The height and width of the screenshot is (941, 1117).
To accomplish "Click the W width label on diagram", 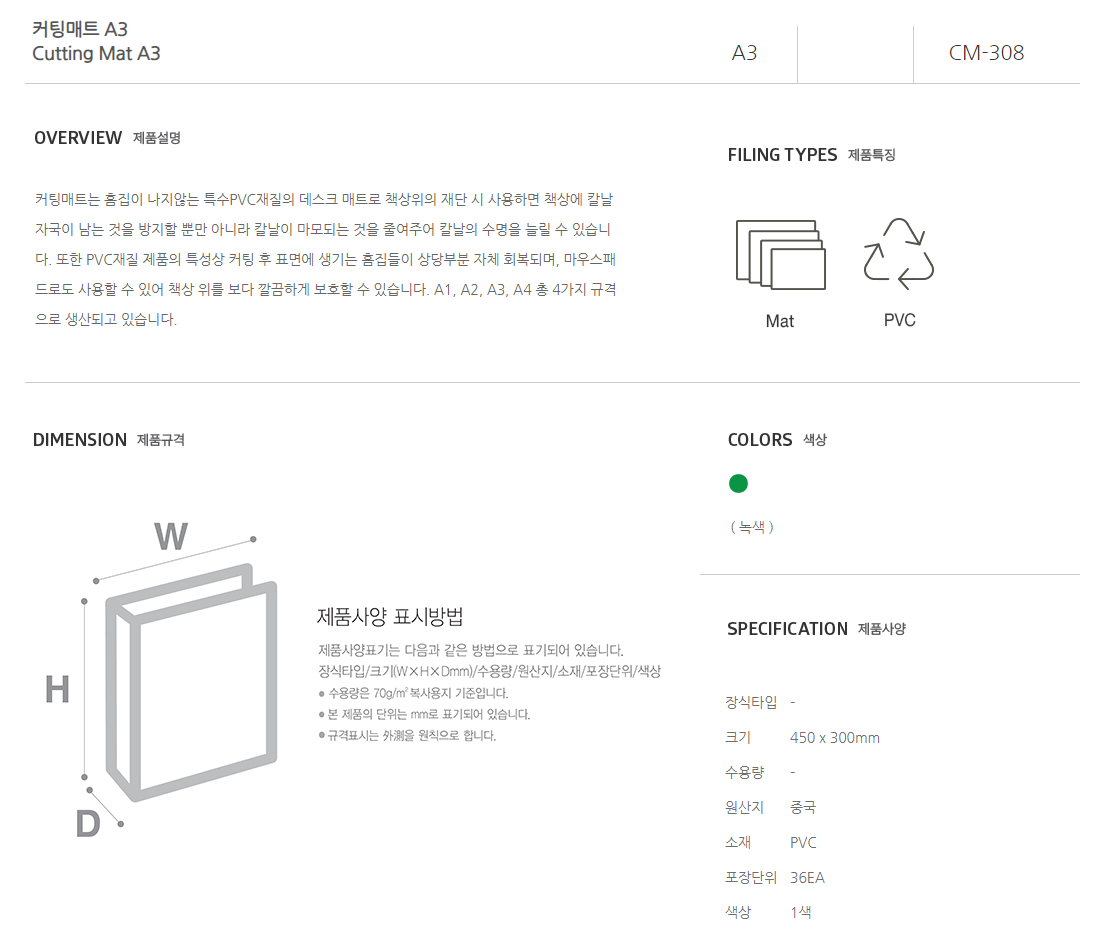I will [171, 536].
